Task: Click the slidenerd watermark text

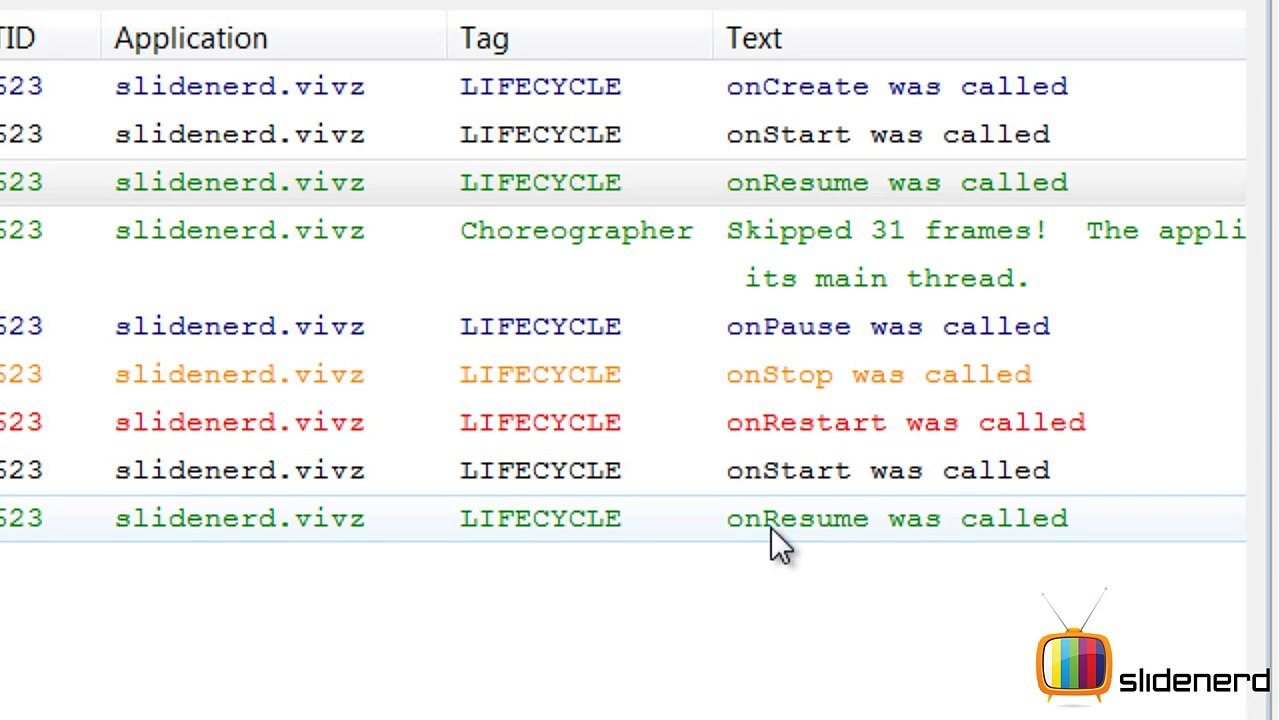Action: [x=1194, y=681]
